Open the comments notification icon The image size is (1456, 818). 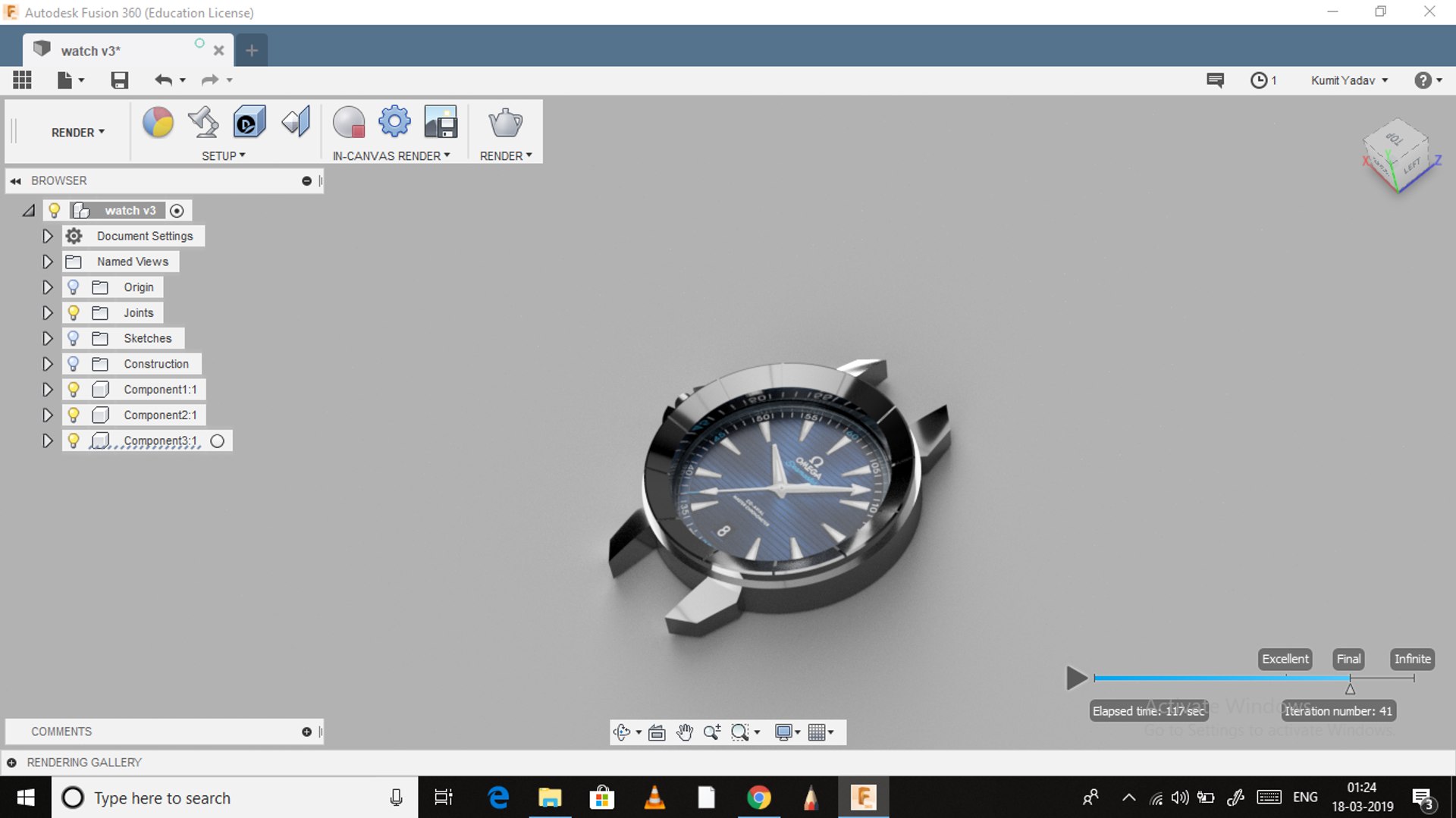[x=1215, y=80]
